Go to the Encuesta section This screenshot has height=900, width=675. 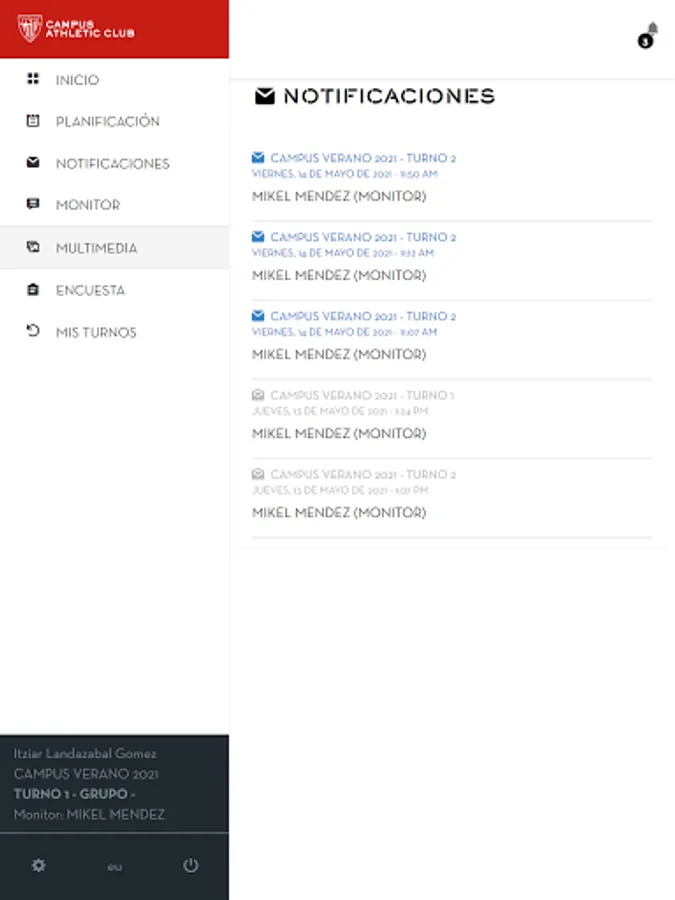[115, 290]
